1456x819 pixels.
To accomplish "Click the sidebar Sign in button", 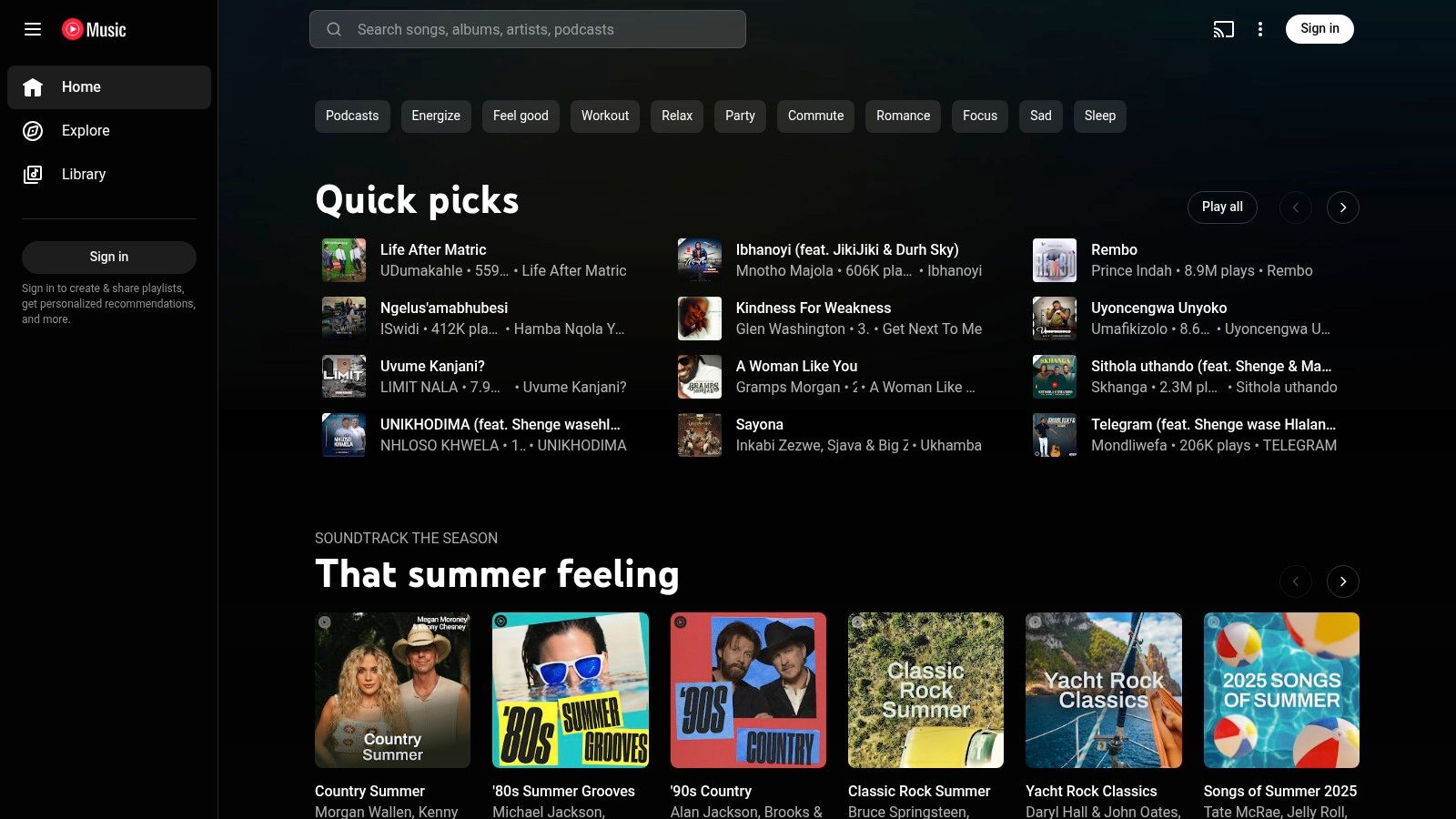I will tap(109, 258).
